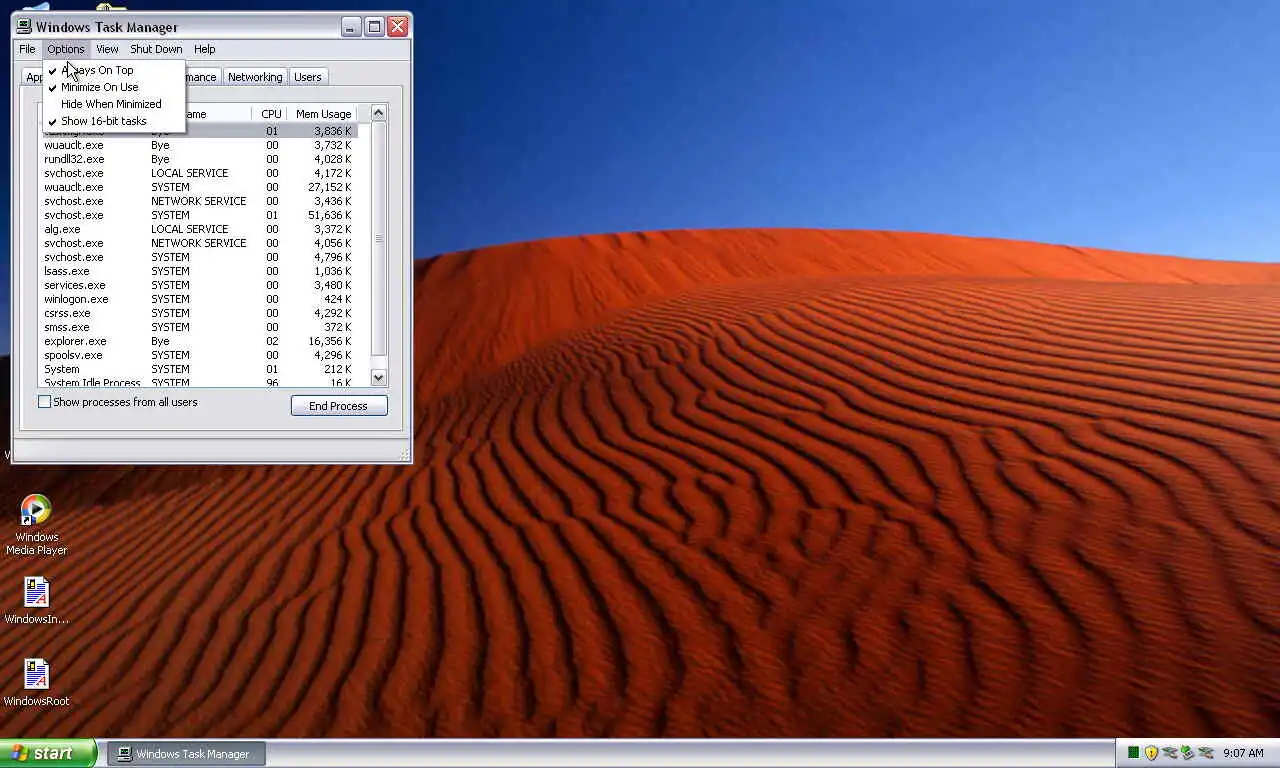Select the smss.exe process row

coord(198,327)
